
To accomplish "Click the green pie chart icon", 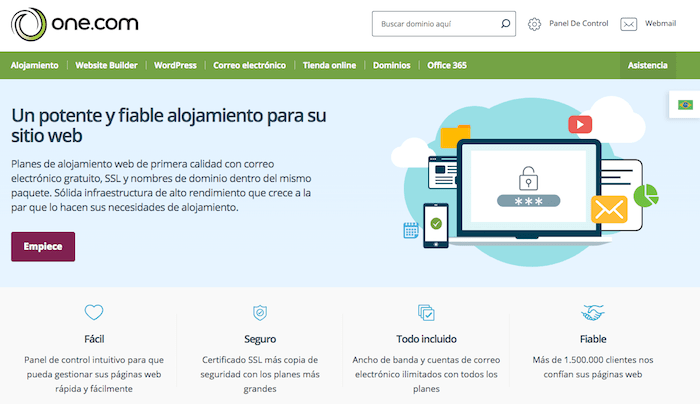I will (646, 196).
